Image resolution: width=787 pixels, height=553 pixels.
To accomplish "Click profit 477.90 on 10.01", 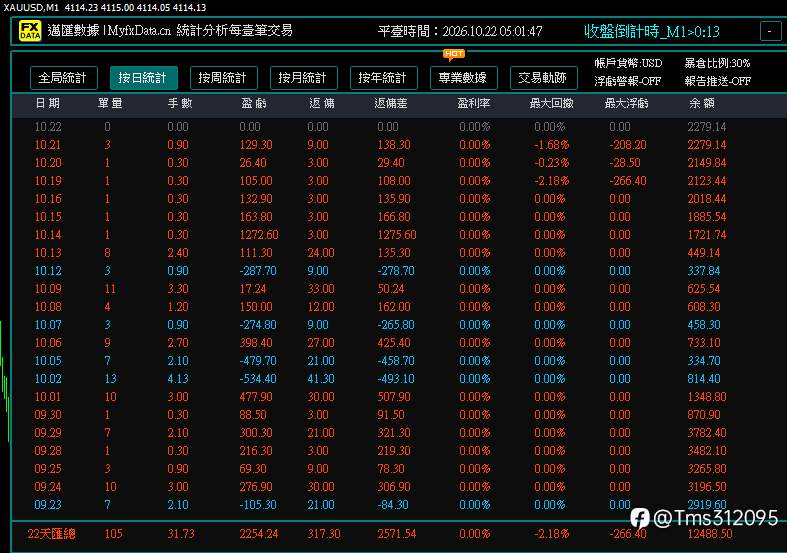I will 256,397.
